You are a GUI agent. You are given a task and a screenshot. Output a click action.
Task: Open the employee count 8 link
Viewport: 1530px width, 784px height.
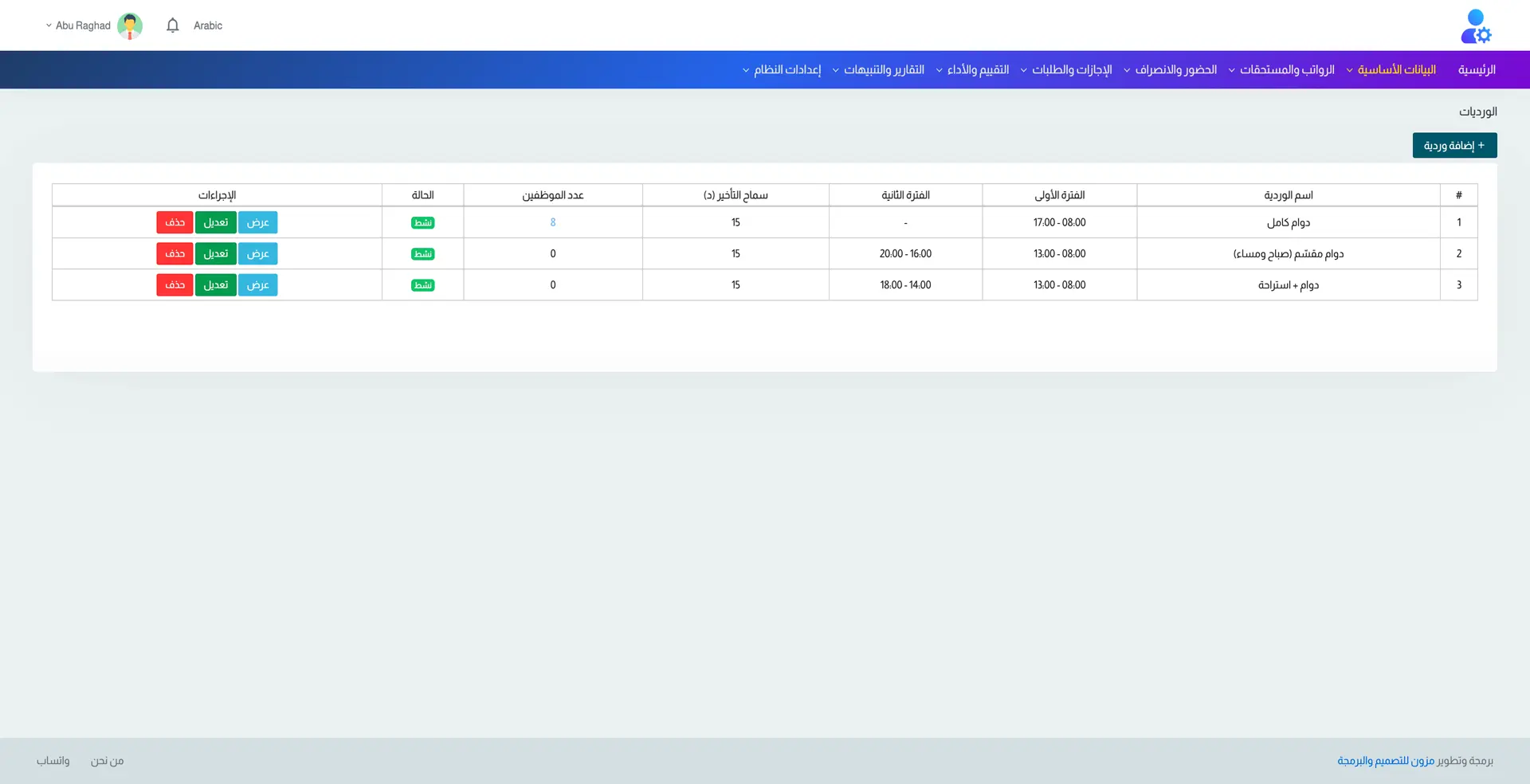(553, 223)
